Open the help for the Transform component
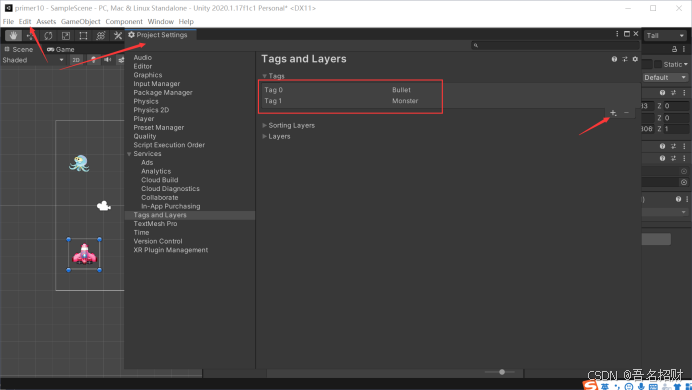The height and width of the screenshot is (390, 692). click(x=662, y=93)
